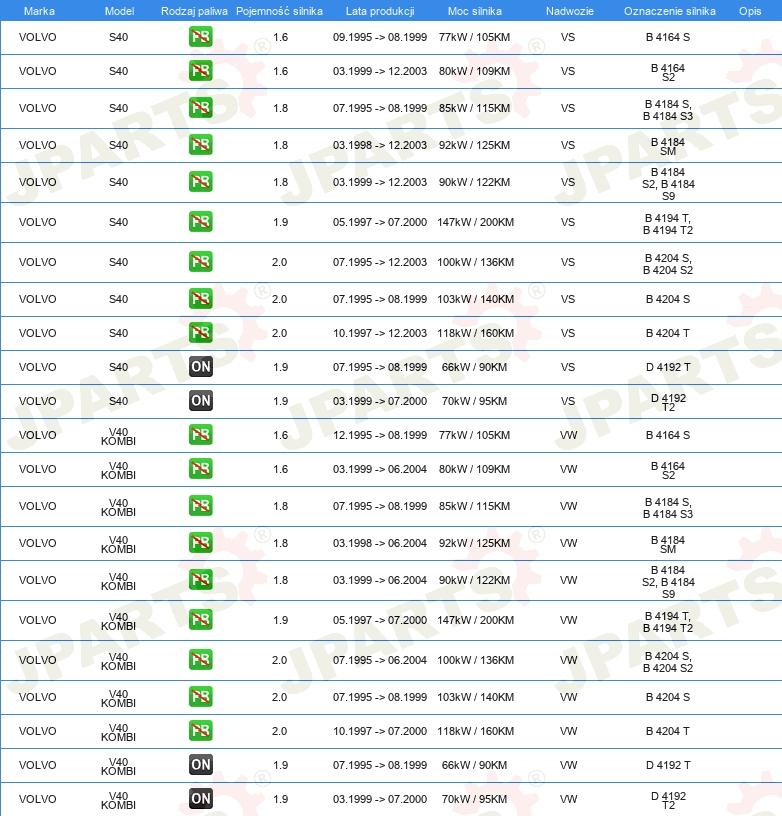The height and width of the screenshot is (816, 782).
Task: Select the '07.1995 -> 06.2004' production dates cell
Action: coord(380,660)
